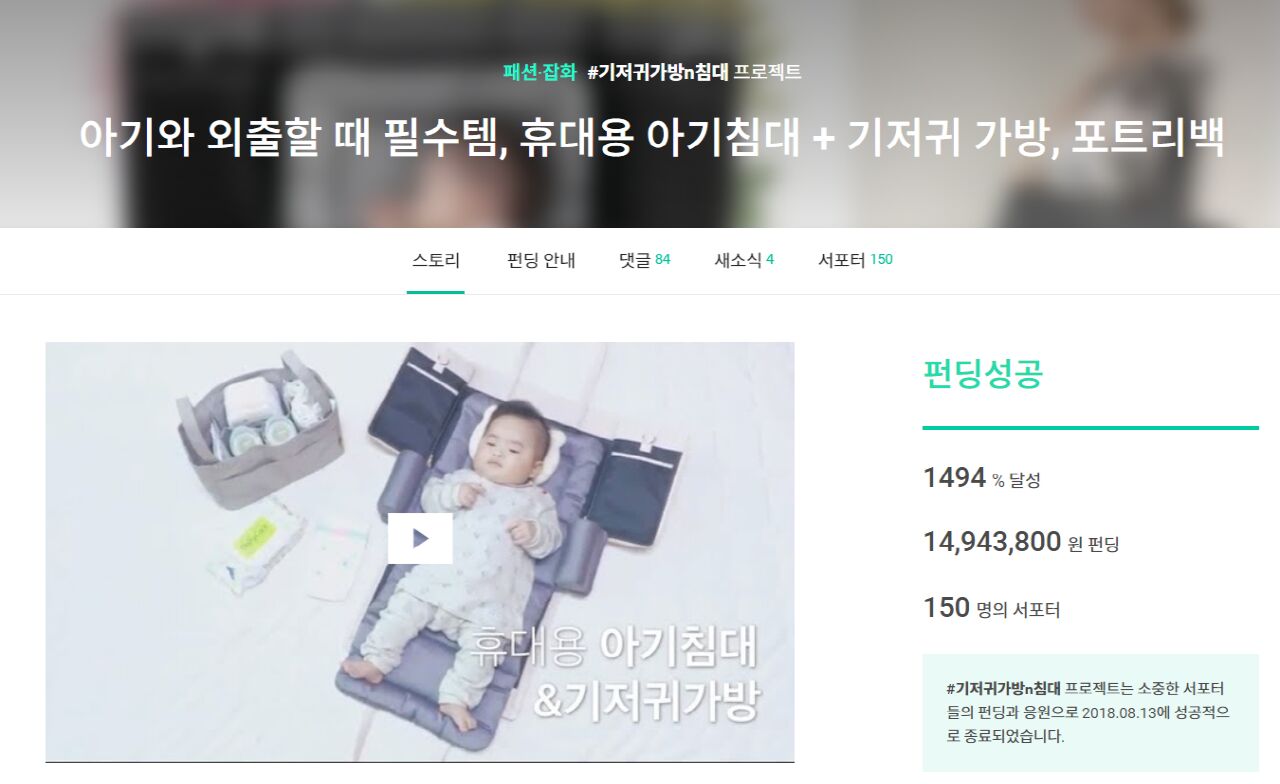Image resolution: width=1280 pixels, height=784 pixels.
Task: Open the 새소식 updates tab
Action: coord(744,260)
